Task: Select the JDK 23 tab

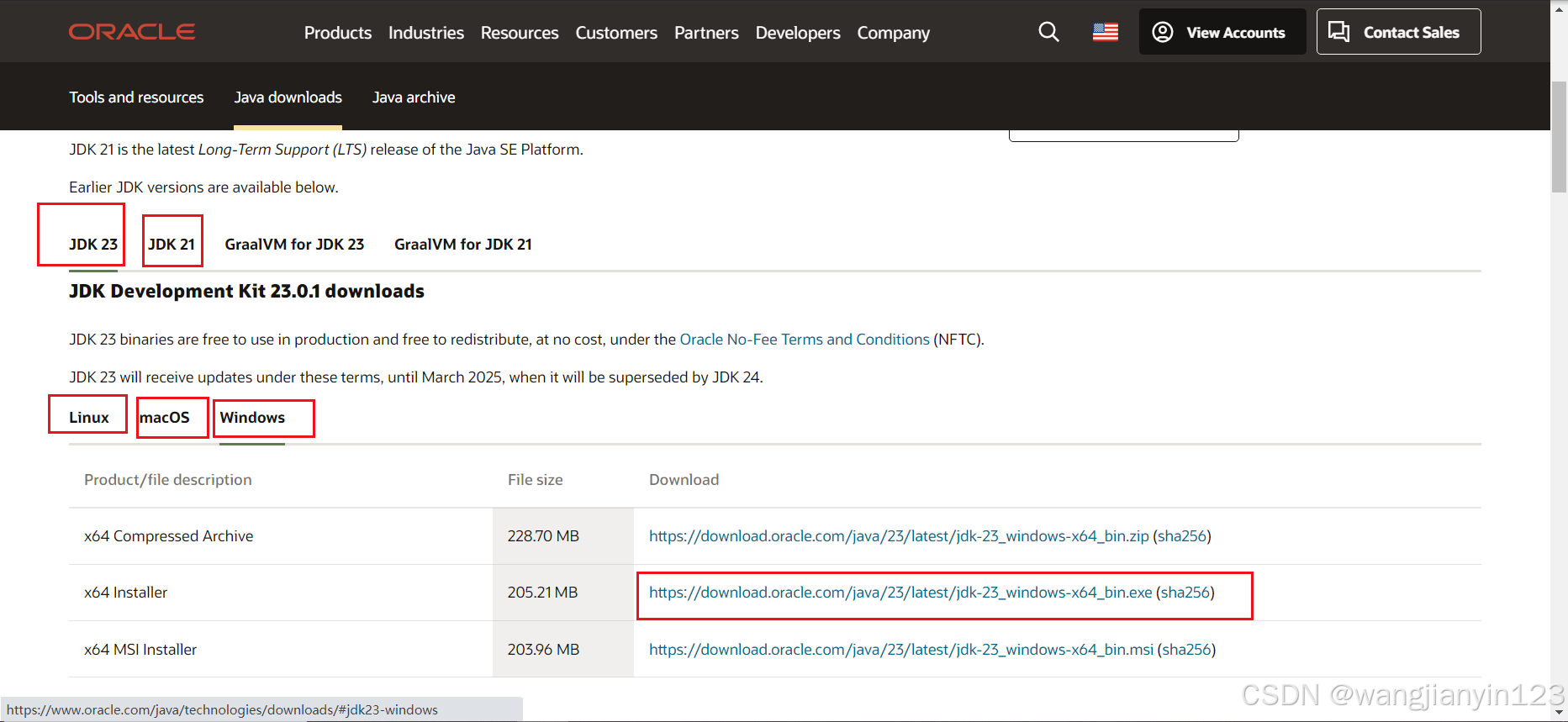Action: [x=93, y=245]
